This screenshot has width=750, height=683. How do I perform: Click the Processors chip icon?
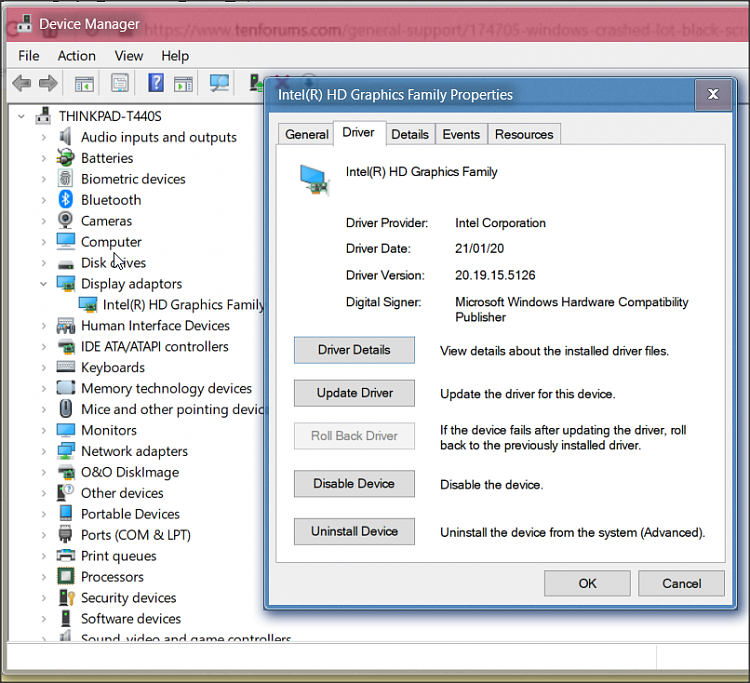coord(66,577)
